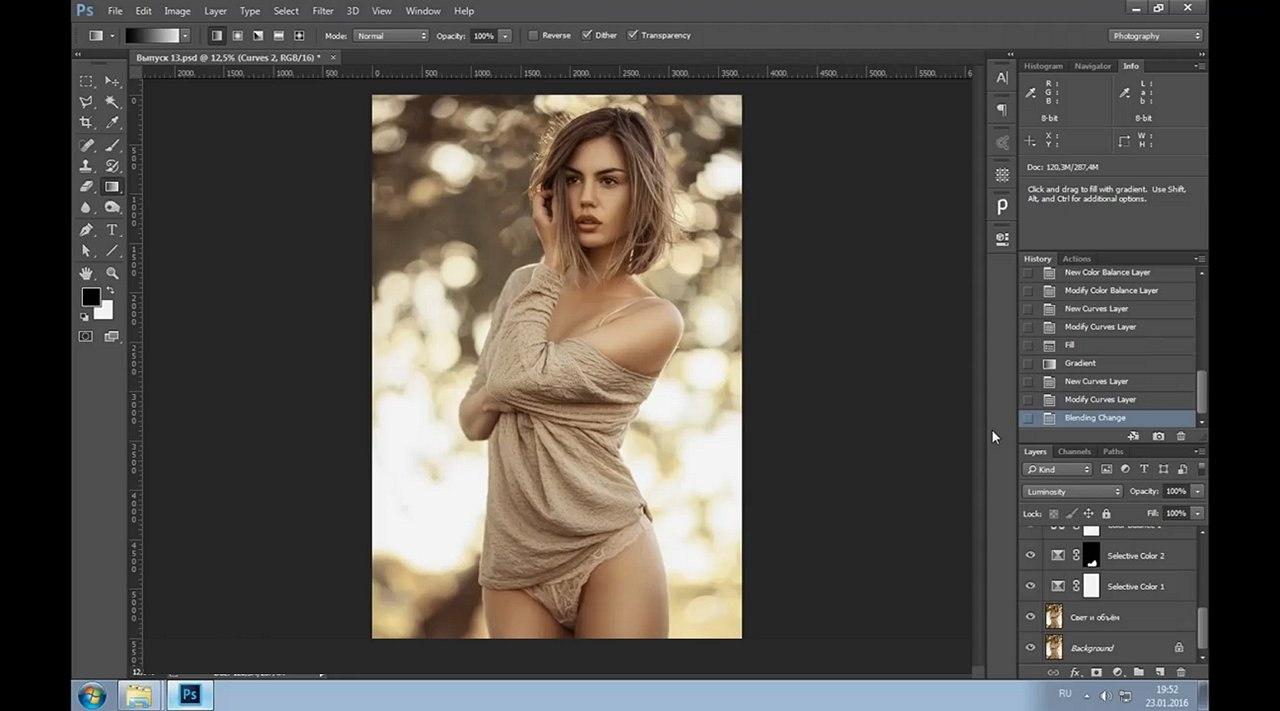Viewport: 1280px width, 711px height.
Task: Open Luminosity blend mode dropdown
Action: pyautogui.click(x=1073, y=491)
